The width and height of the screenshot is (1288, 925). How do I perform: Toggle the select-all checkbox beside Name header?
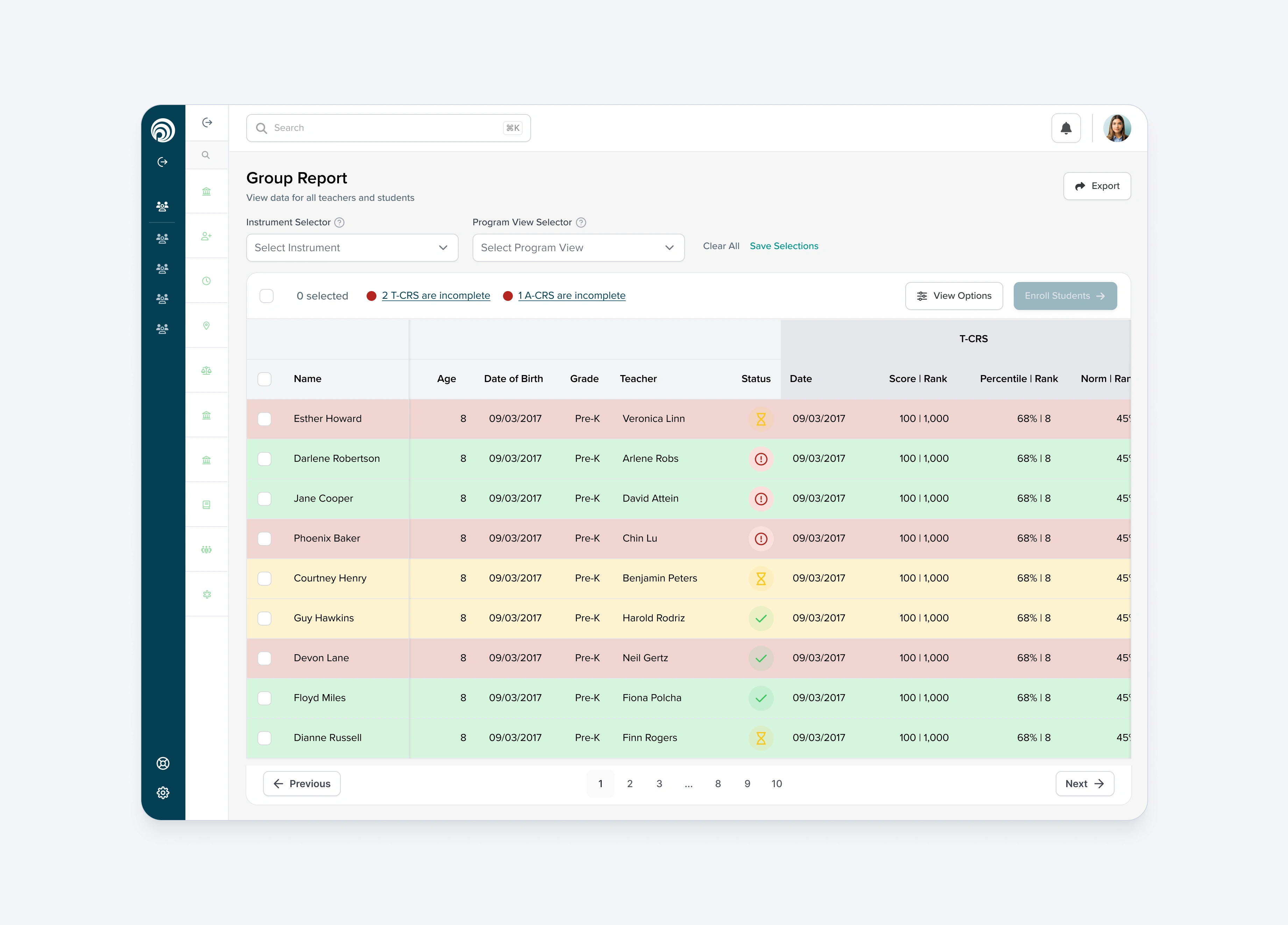point(265,379)
